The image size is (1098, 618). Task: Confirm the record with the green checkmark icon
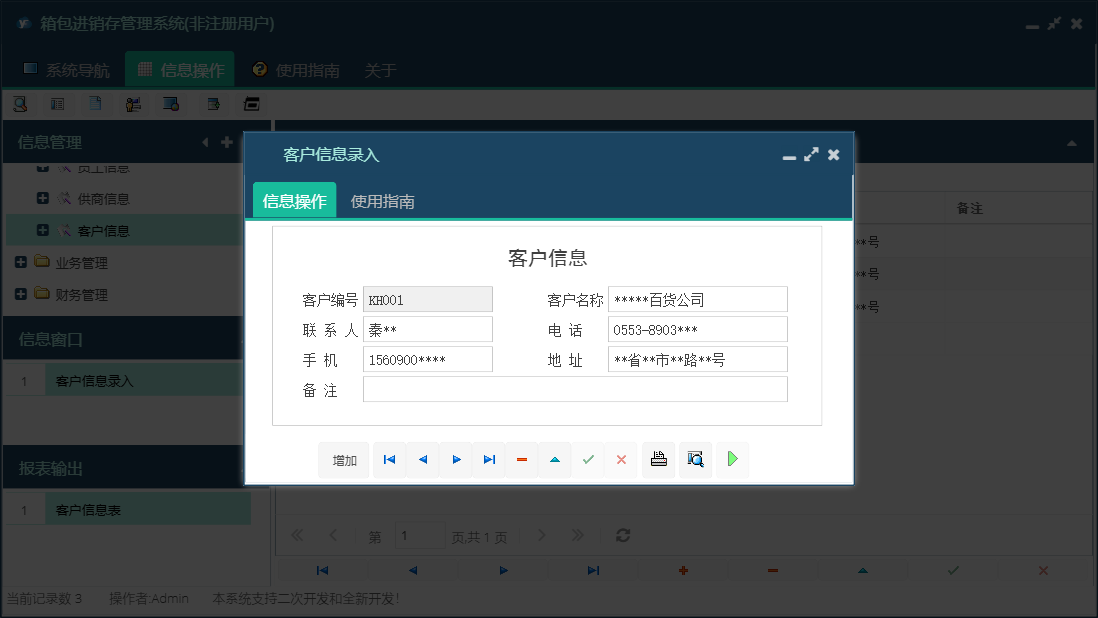pos(588,459)
